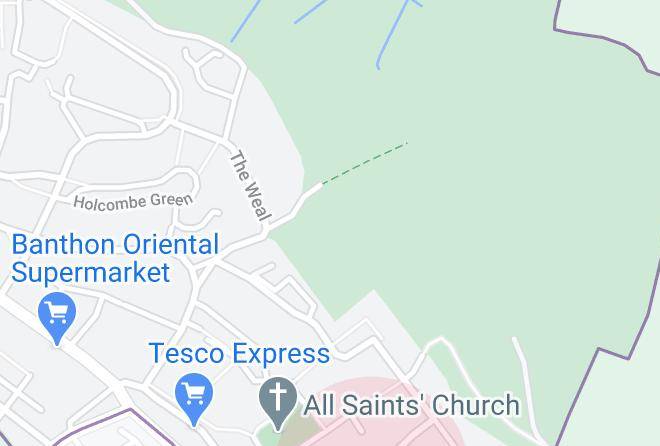Click the dashed green footpath in park
The image size is (660, 446).
pyautogui.click(x=365, y=163)
